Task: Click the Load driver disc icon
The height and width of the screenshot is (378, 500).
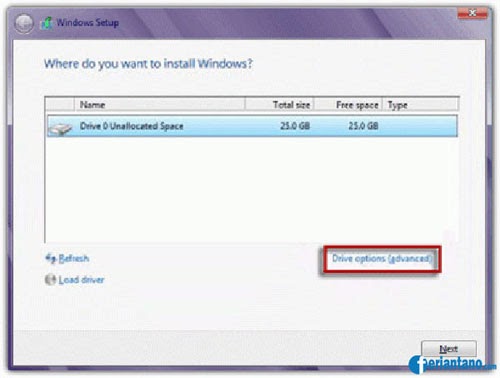Action: [x=51, y=279]
